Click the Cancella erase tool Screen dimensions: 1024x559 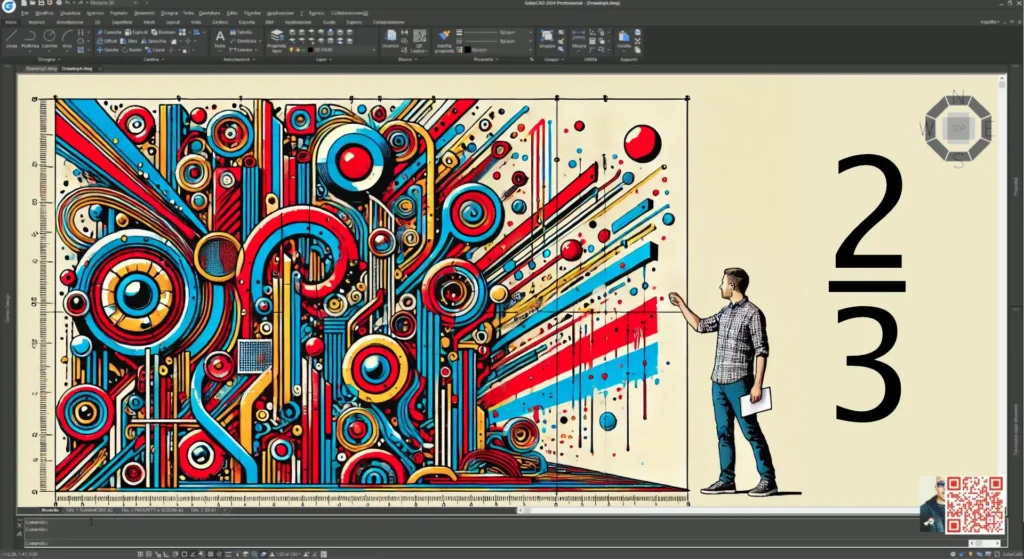[109, 32]
